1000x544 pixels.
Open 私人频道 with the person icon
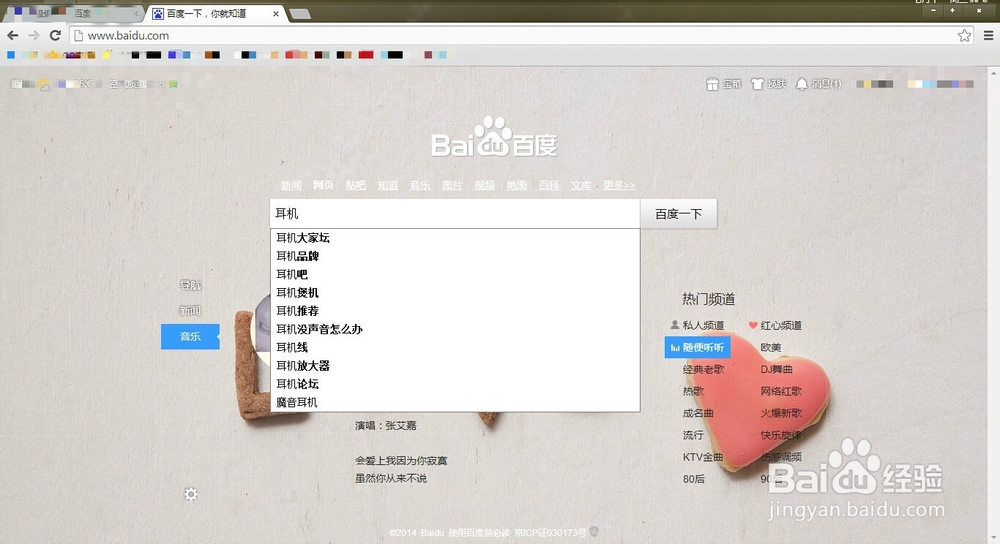click(x=697, y=325)
